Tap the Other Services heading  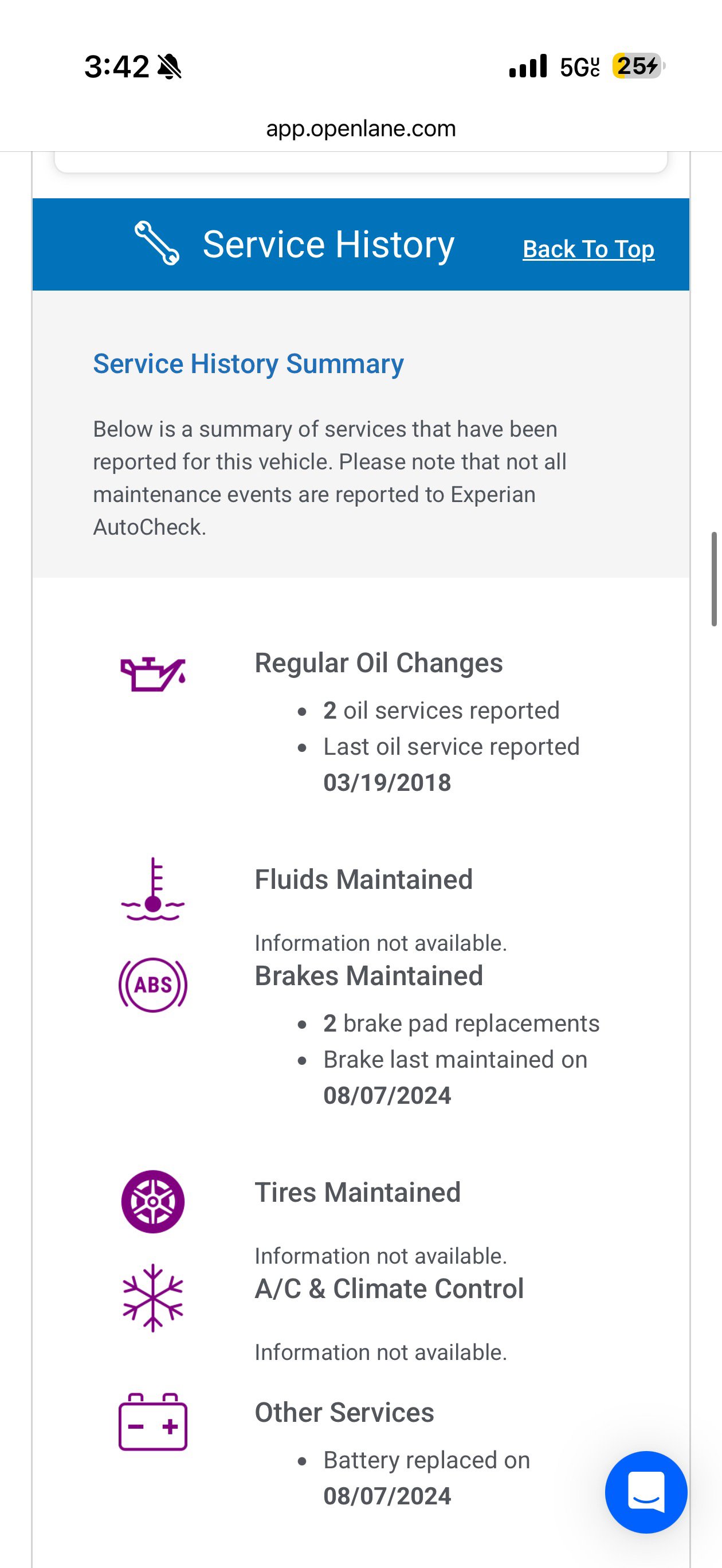pos(344,1412)
